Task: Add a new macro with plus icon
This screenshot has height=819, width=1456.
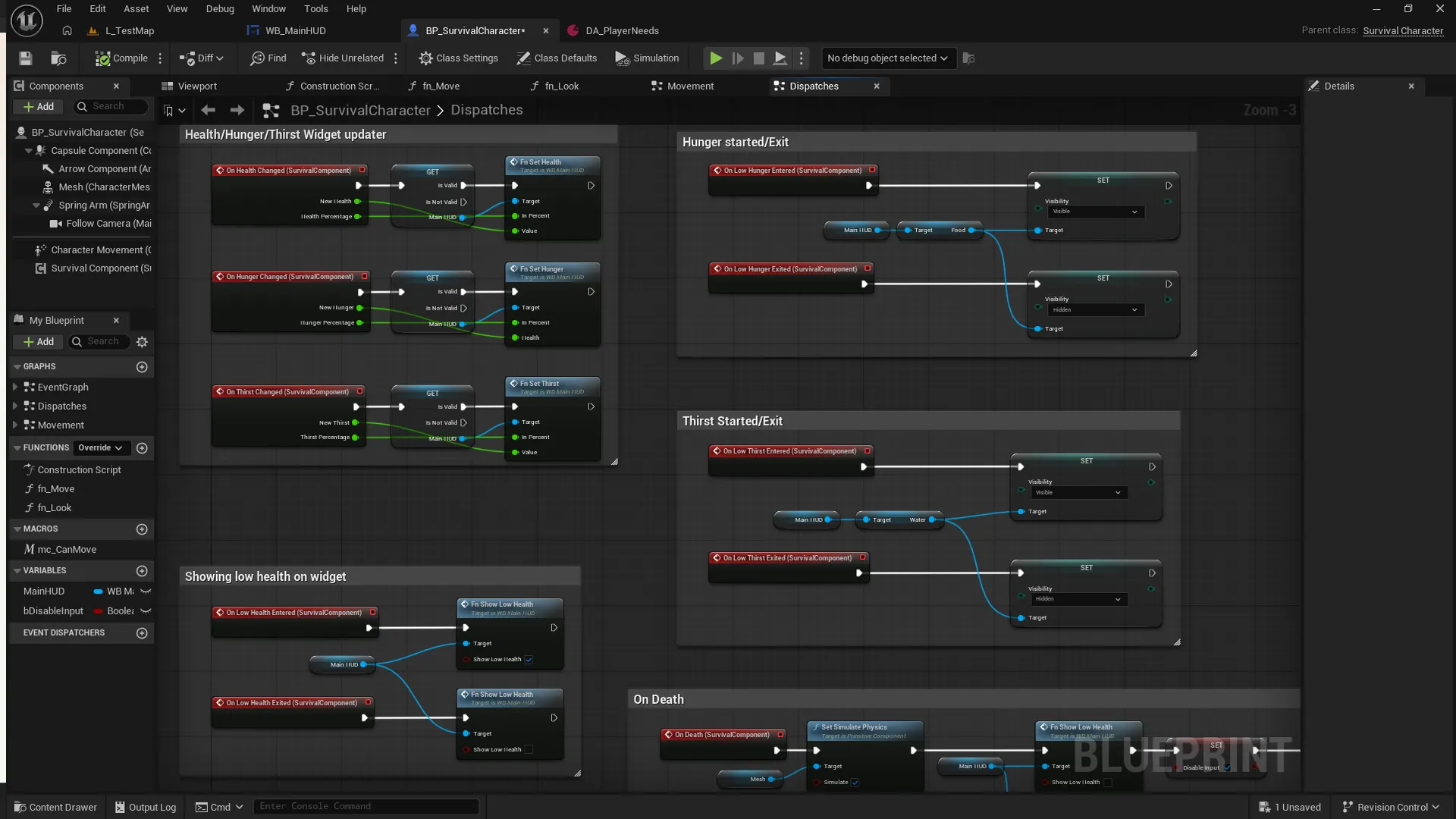Action: click(142, 529)
